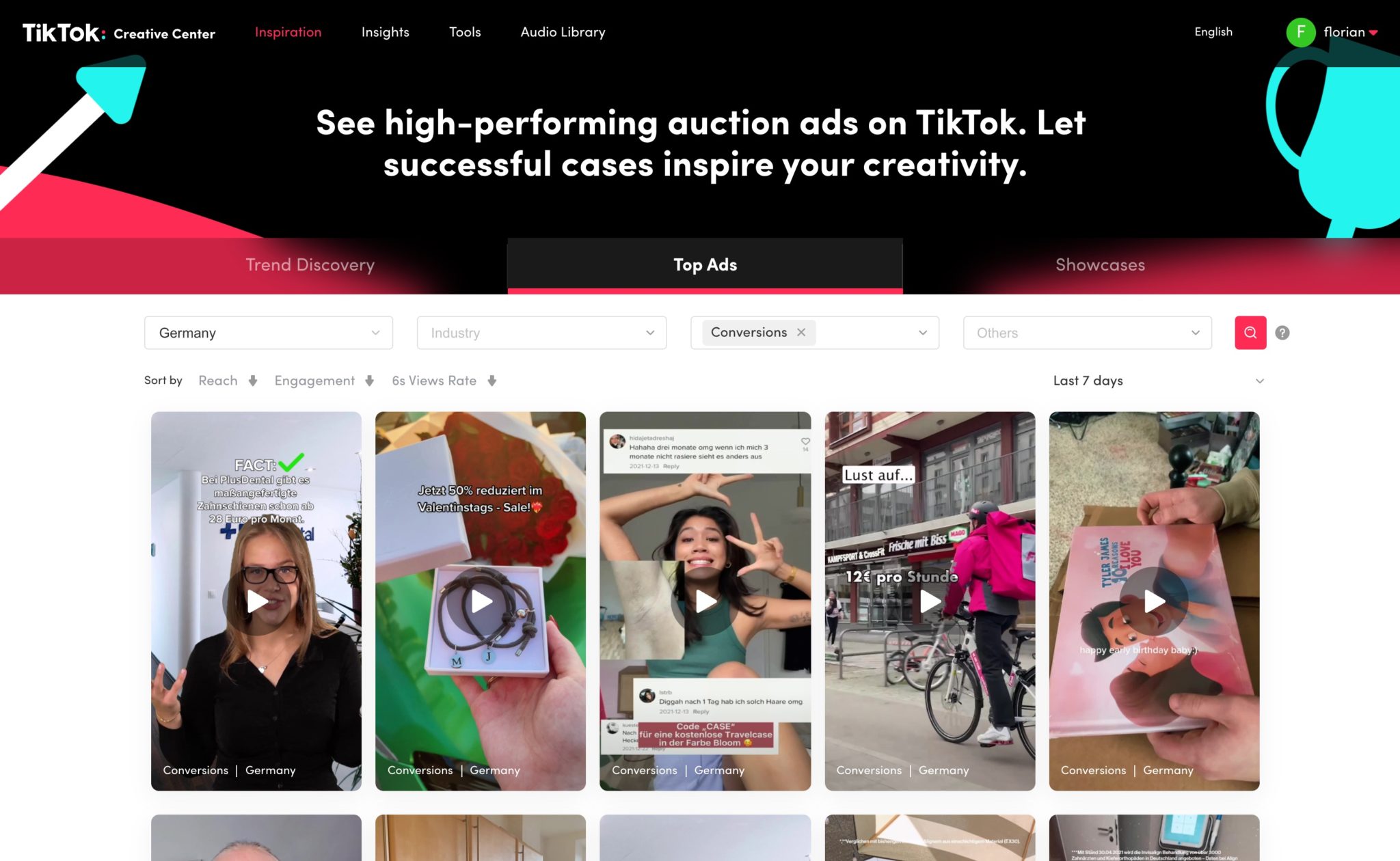
Task: Sort ads by Engagement
Action: [324, 381]
